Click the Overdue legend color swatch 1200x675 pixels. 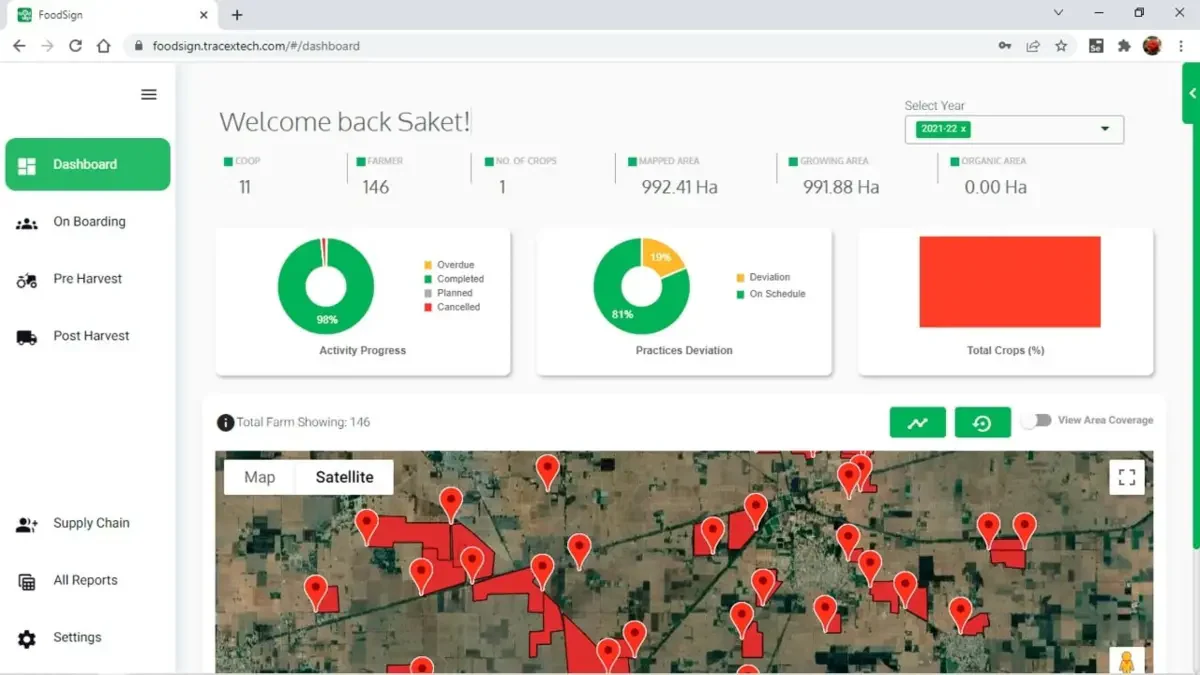pyautogui.click(x=428, y=265)
